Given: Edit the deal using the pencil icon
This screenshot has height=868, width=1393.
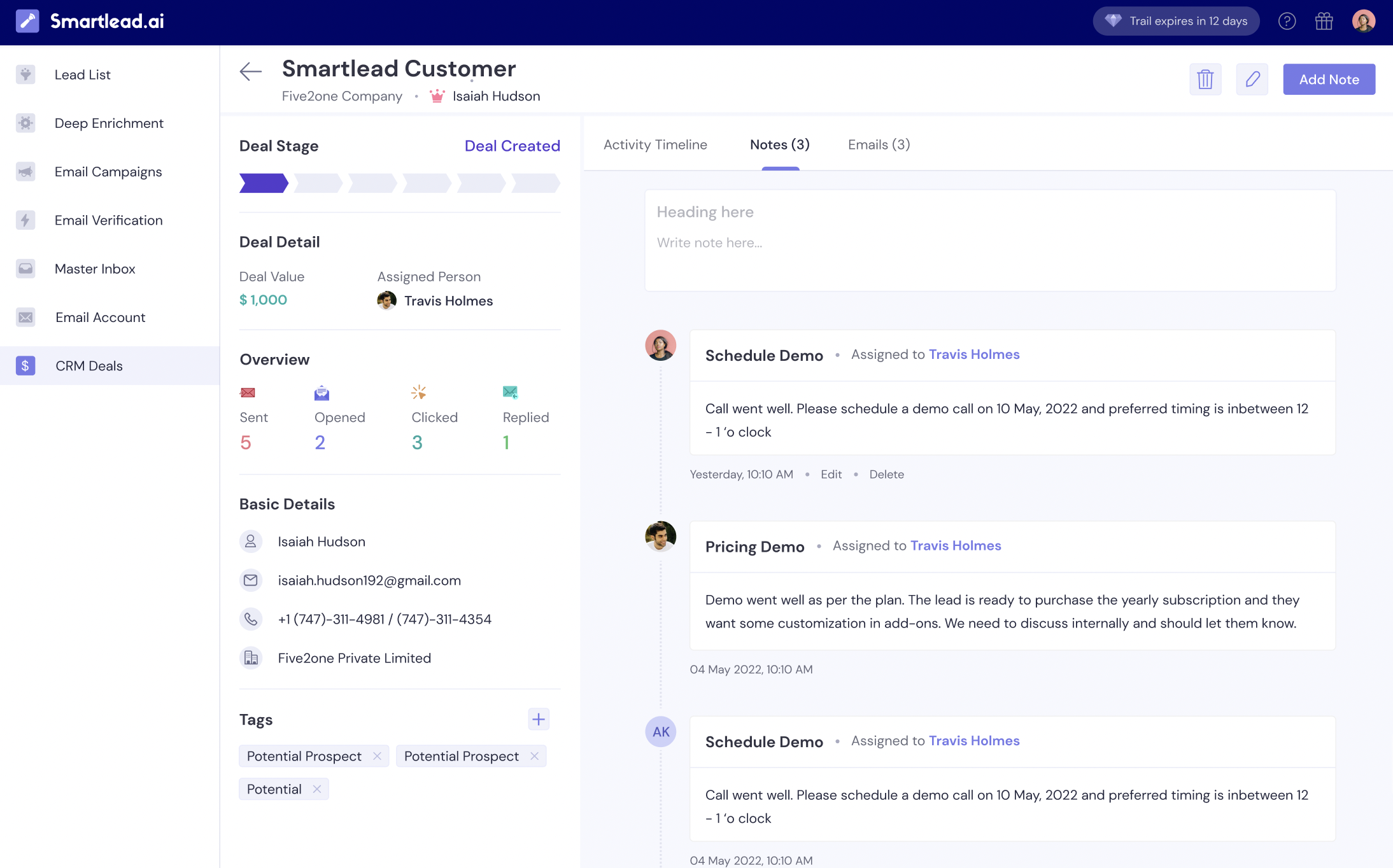Looking at the screenshot, I should (1252, 79).
